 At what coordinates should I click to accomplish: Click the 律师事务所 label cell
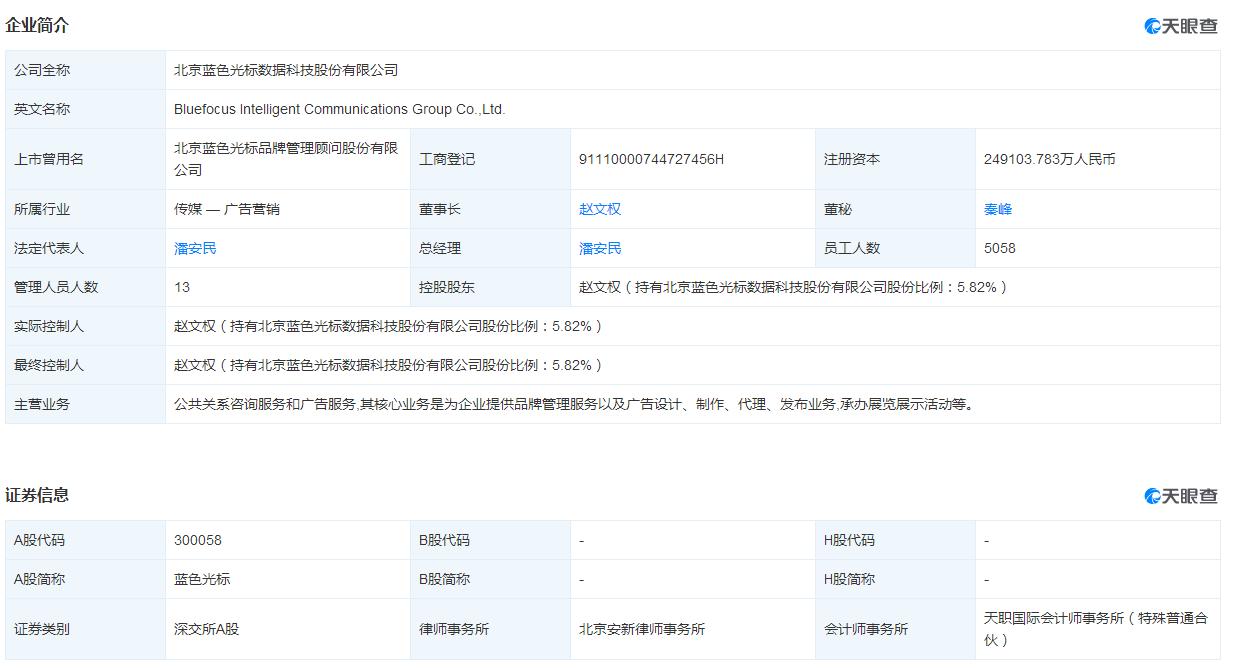[x=491, y=629]
